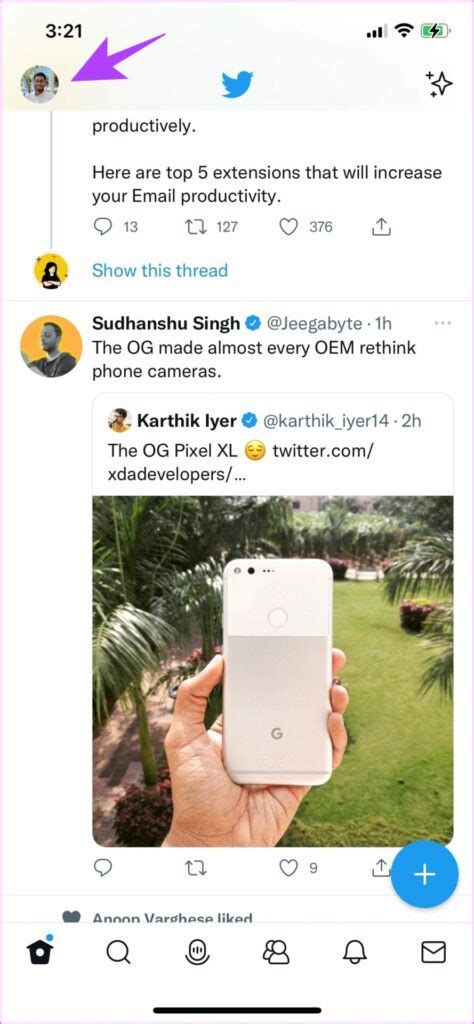
Task: Like the tweet with 376 likes
Action: point(288,227)
